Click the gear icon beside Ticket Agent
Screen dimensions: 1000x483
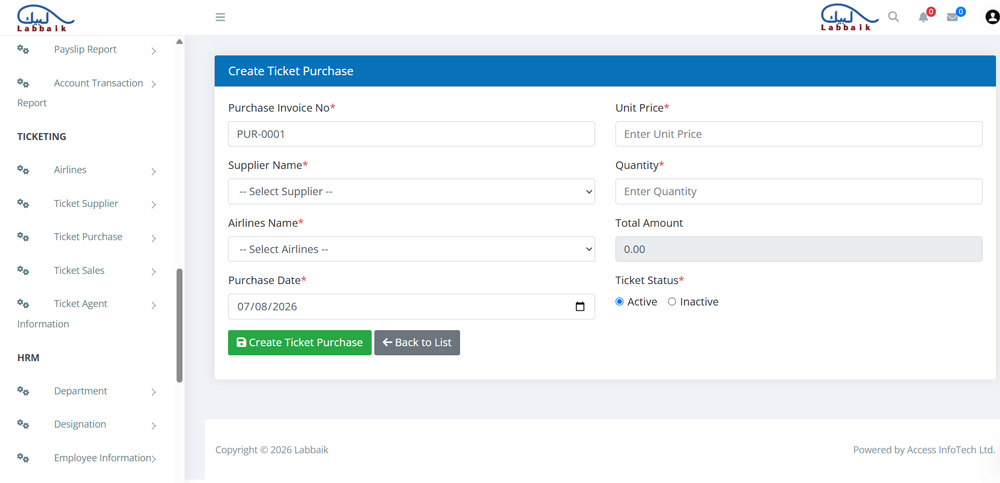click(x=23, y=304)
